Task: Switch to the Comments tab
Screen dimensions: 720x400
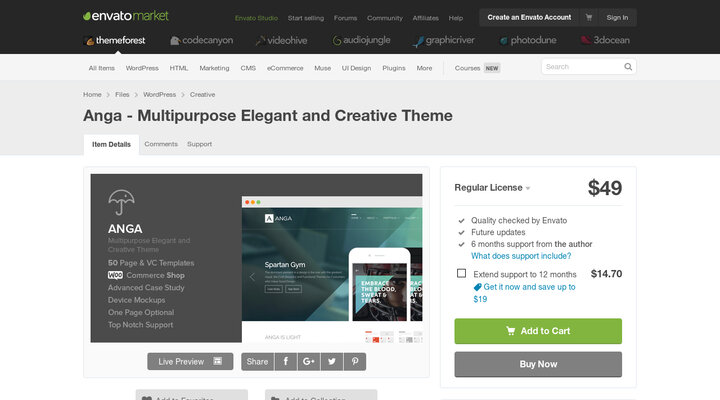Action: coord(161,144)
